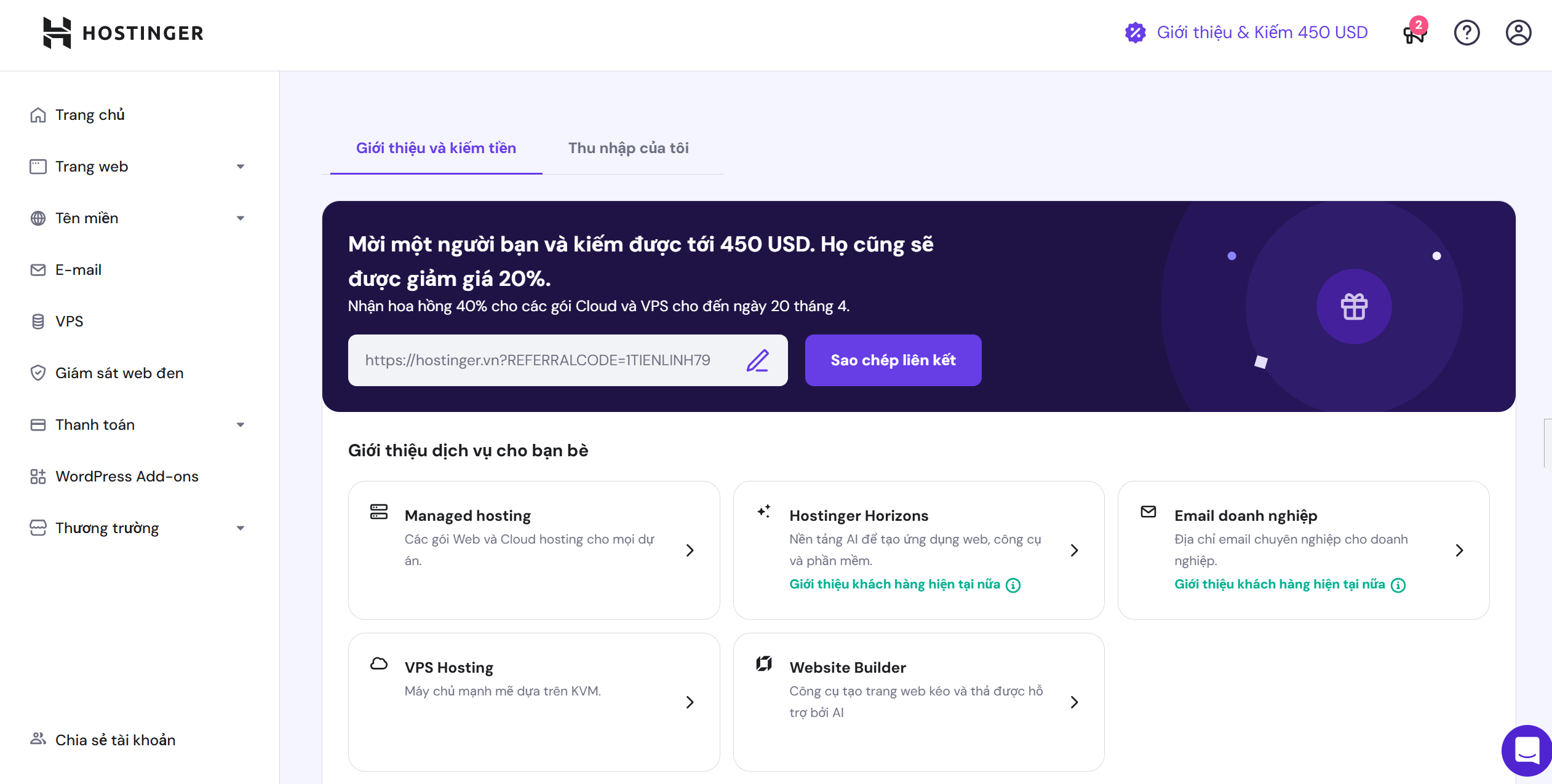The image size is (1552, 784).
Task: Click green referral link on Hostinger Horizons card
Action: [895, 585]
